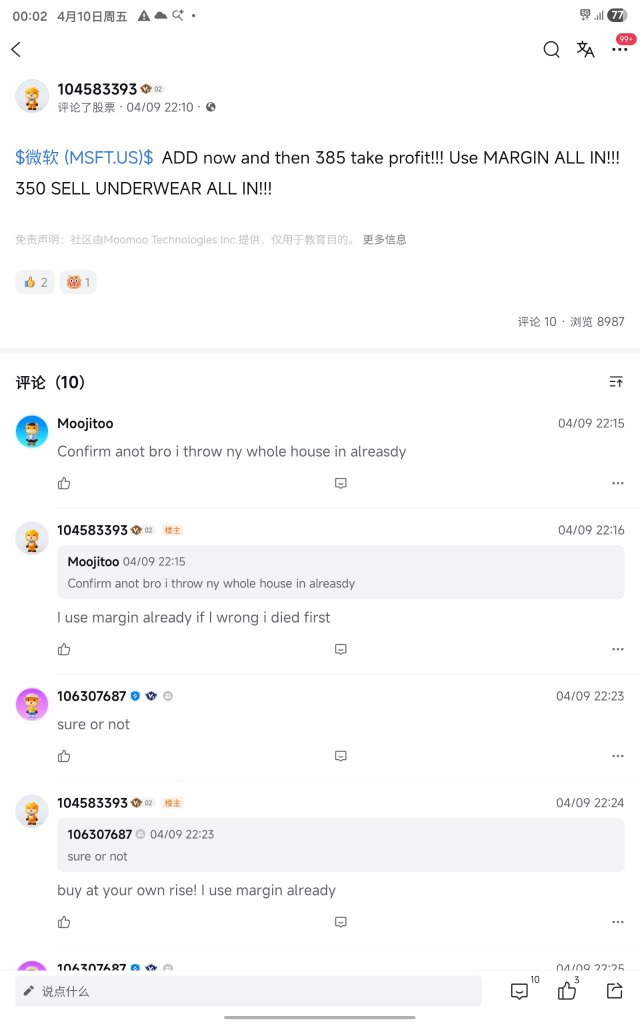Tap the translate icon in header
The height and width of the screenshot is (1024, 640).
[585, 50]
